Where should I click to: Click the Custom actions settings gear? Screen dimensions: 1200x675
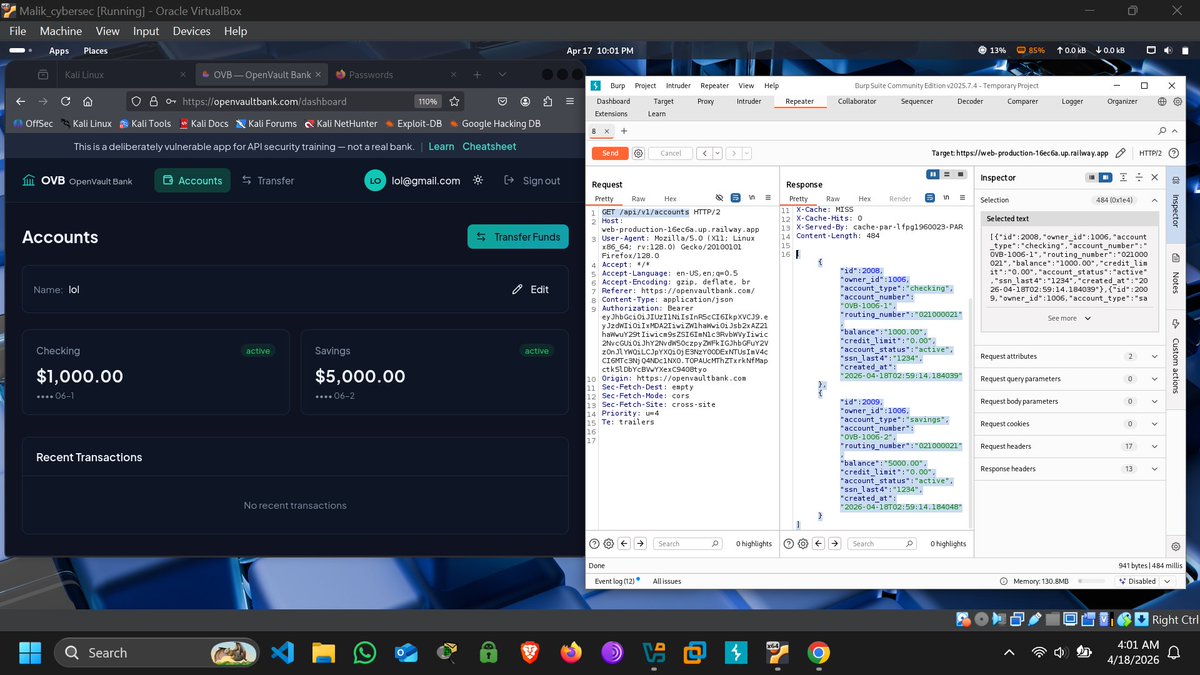[1176, 547]
